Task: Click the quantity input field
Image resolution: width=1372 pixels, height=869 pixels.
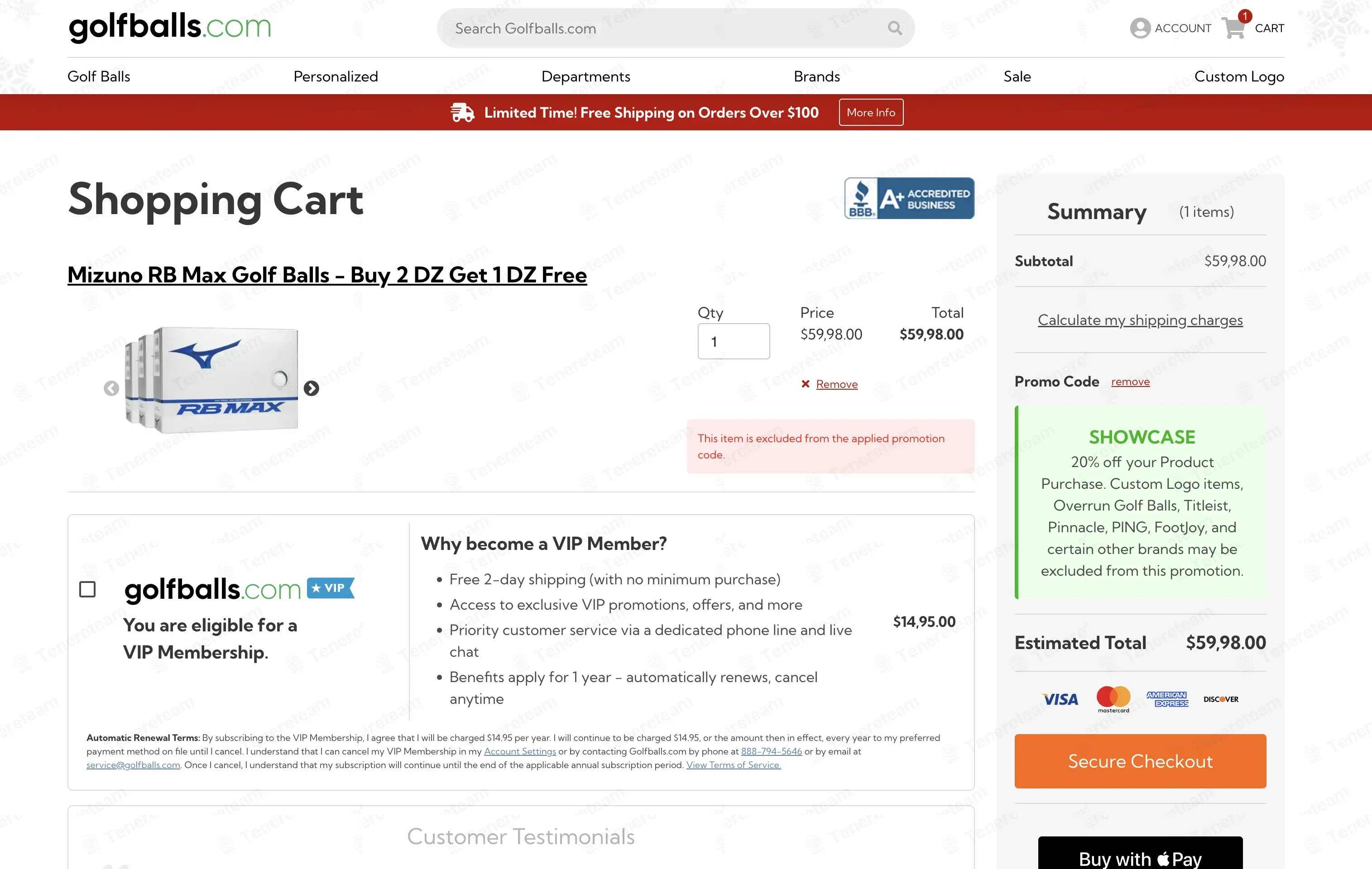Action: point(733,341)
